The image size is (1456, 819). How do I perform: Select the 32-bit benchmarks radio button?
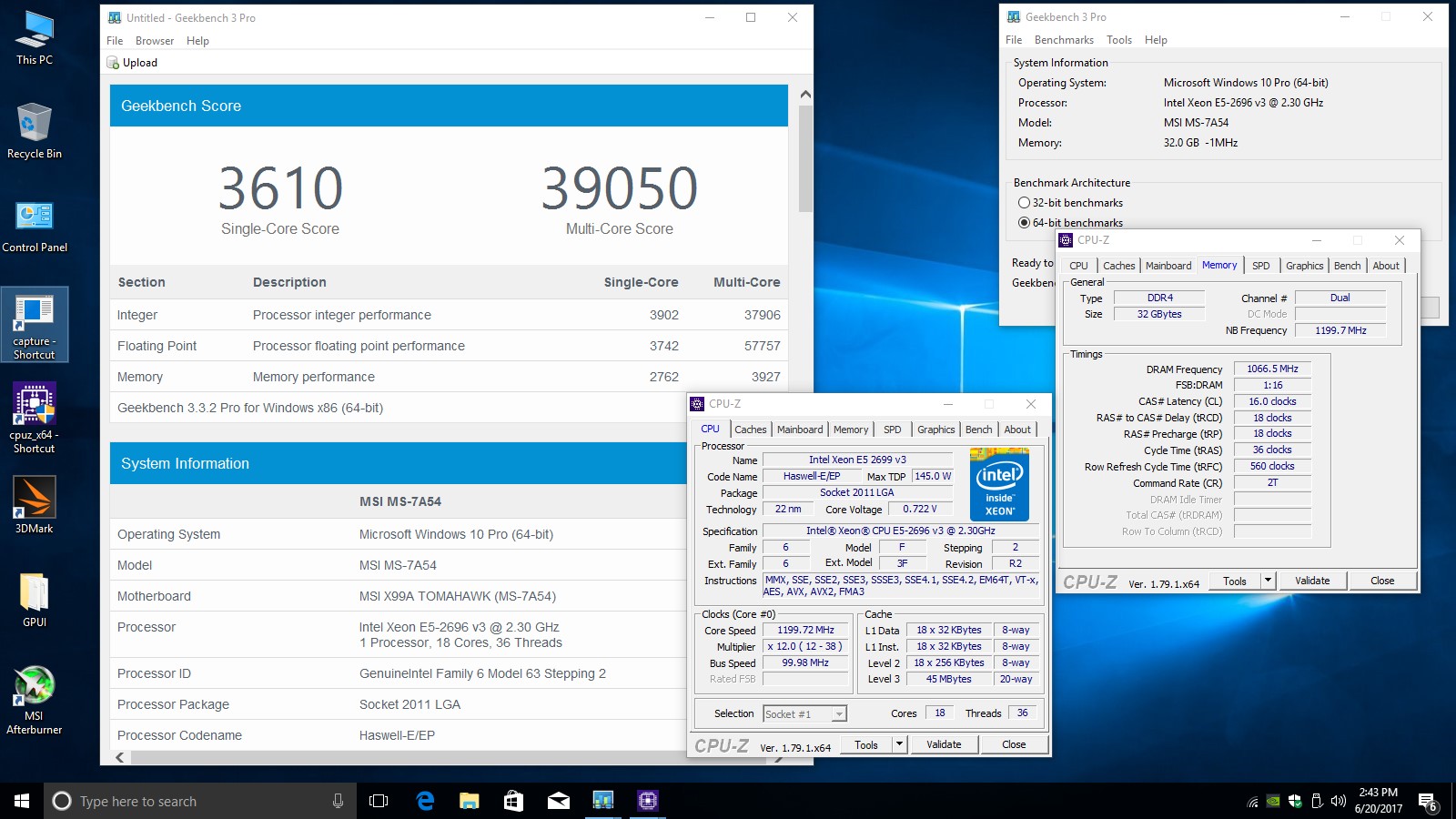[x=1024, y=203]
